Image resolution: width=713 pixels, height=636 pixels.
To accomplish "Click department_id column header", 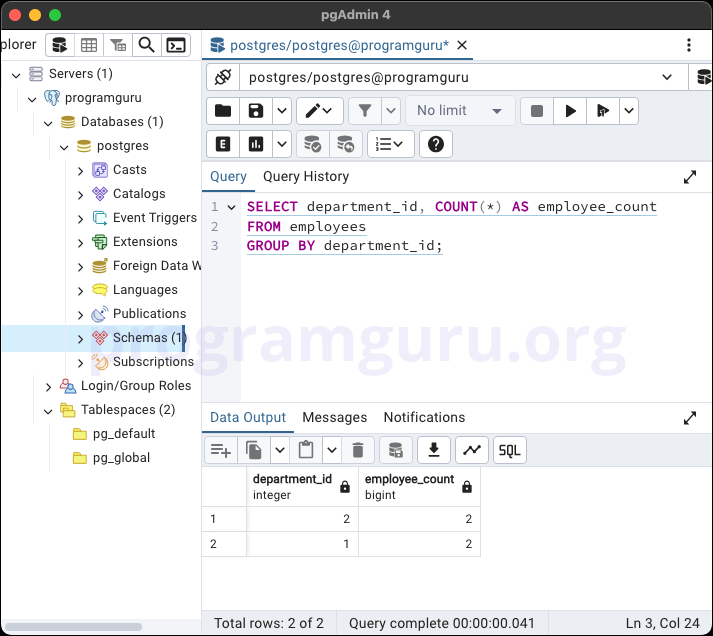I will (x=302, y=487).
